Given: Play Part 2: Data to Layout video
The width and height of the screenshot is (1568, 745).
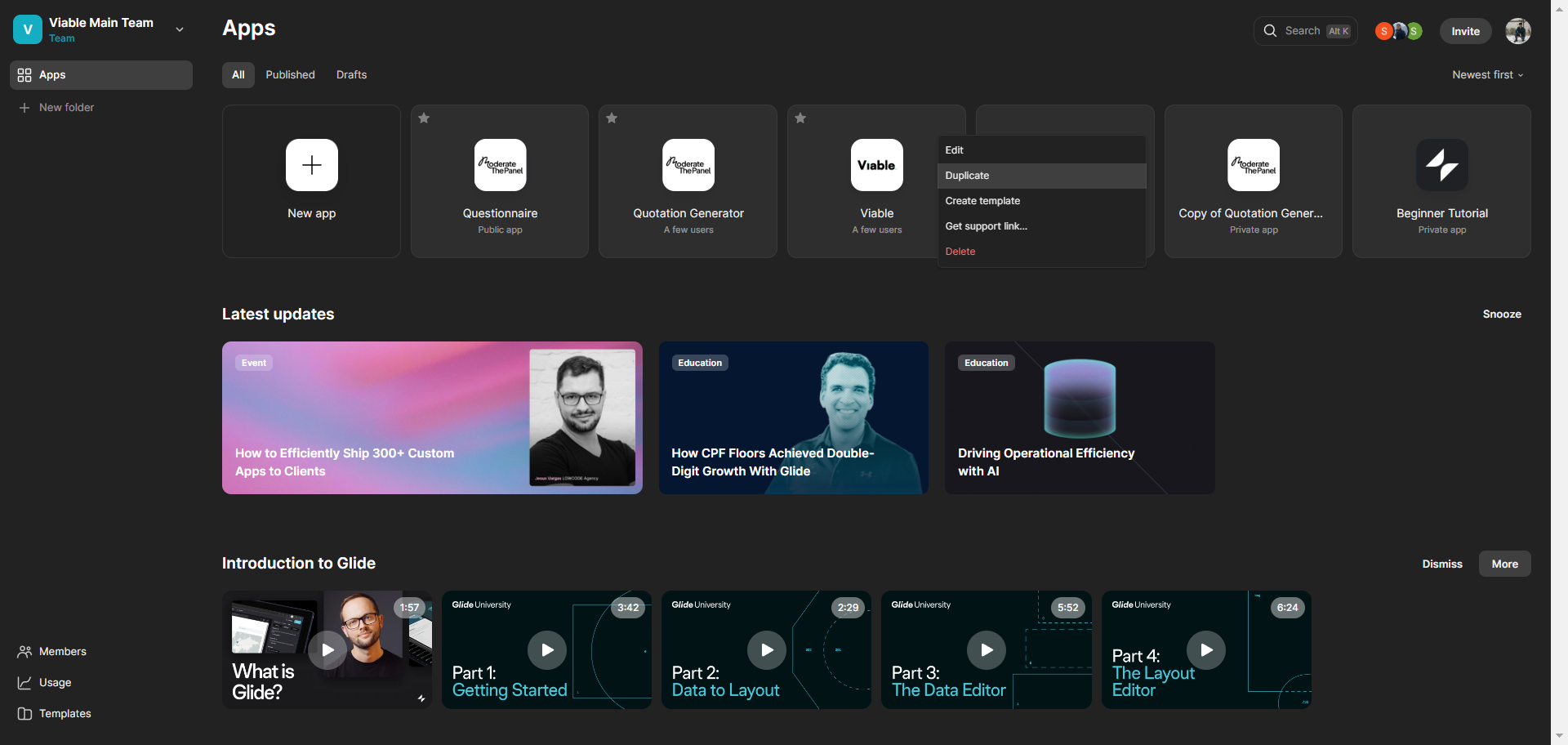Looking at the screenshot, I should (767, 650).
